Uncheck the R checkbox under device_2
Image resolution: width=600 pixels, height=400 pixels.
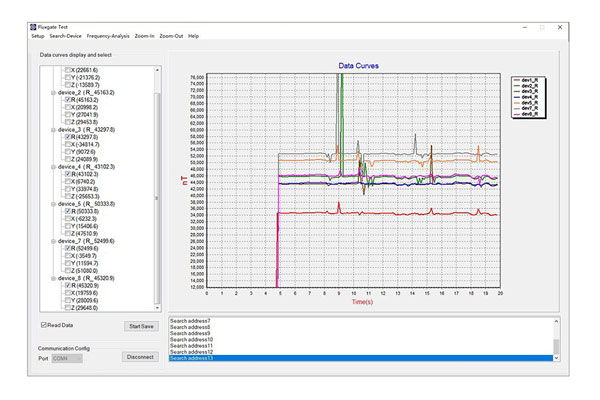pos(66,100)
